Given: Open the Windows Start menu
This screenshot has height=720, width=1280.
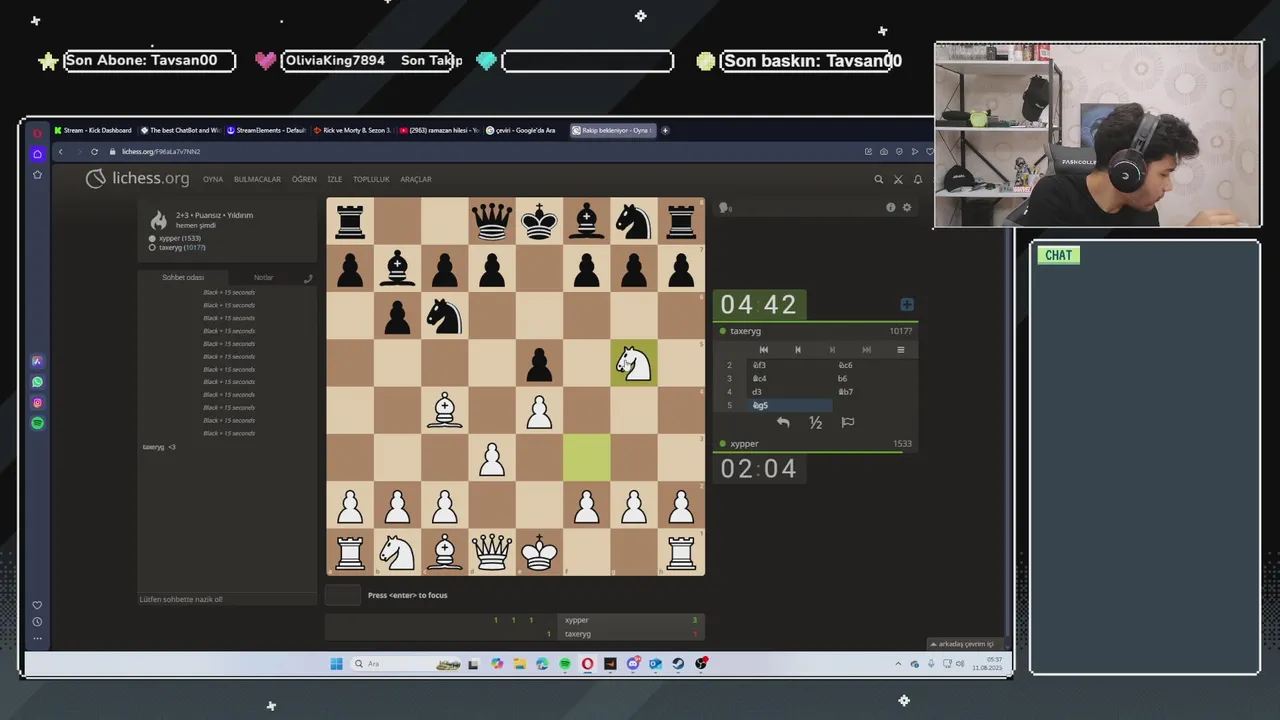Looking at the screenshot, I should 336,664.
